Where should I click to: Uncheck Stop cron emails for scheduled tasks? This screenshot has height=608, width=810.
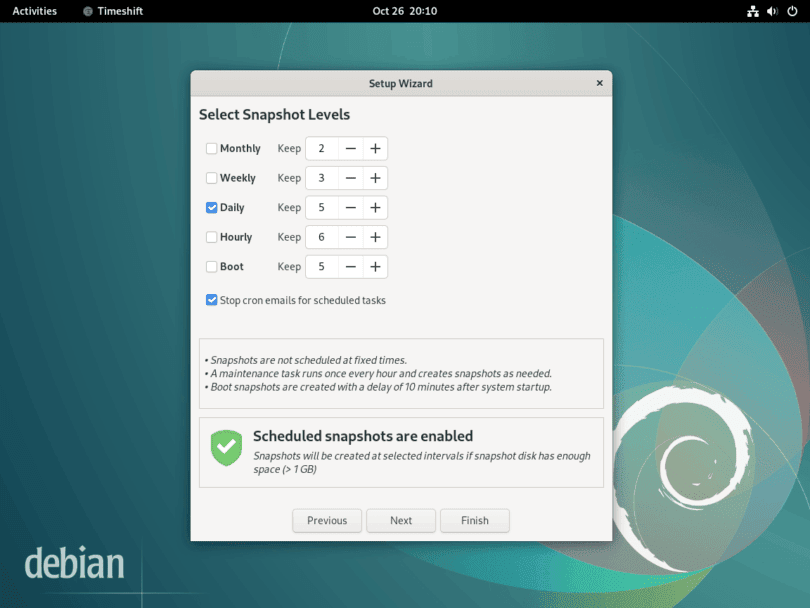pyautogui.click(x=211, y=299)
